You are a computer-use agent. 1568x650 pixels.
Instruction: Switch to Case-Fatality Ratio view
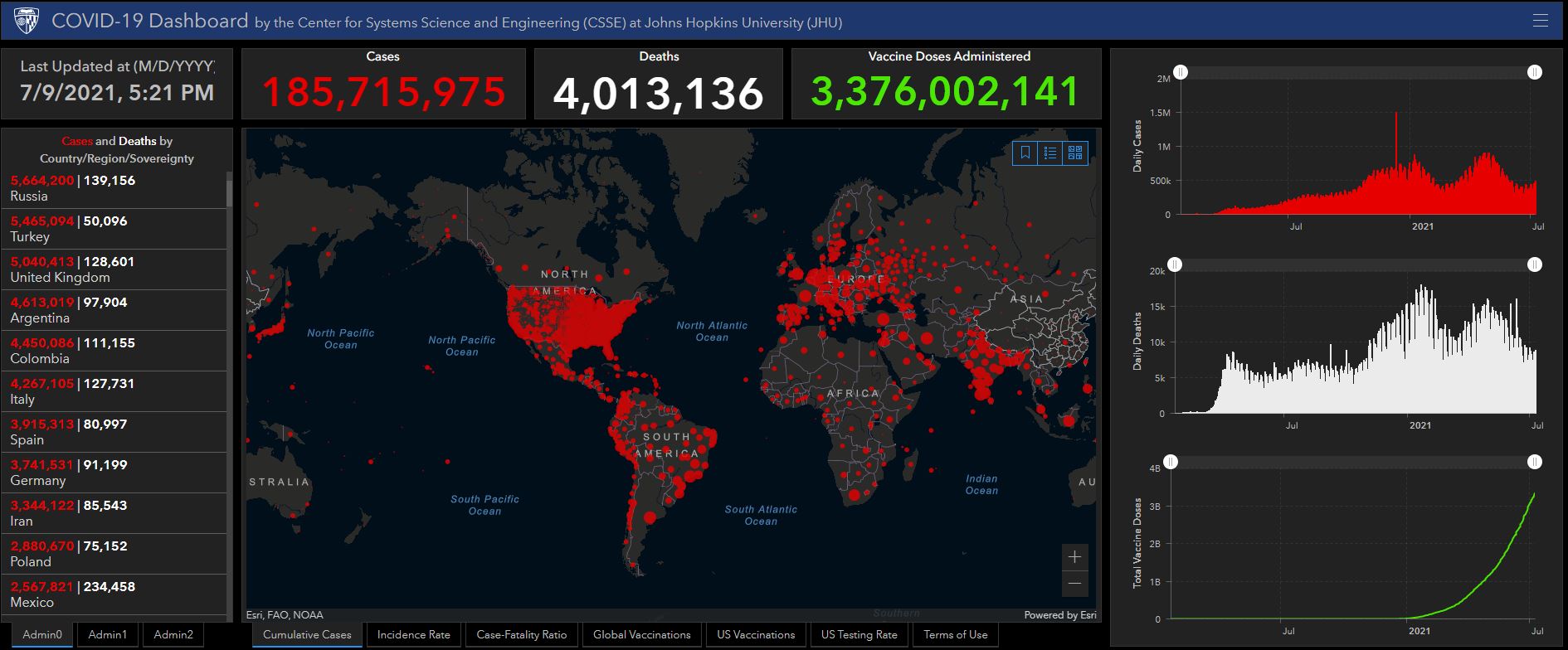(521, 635)
